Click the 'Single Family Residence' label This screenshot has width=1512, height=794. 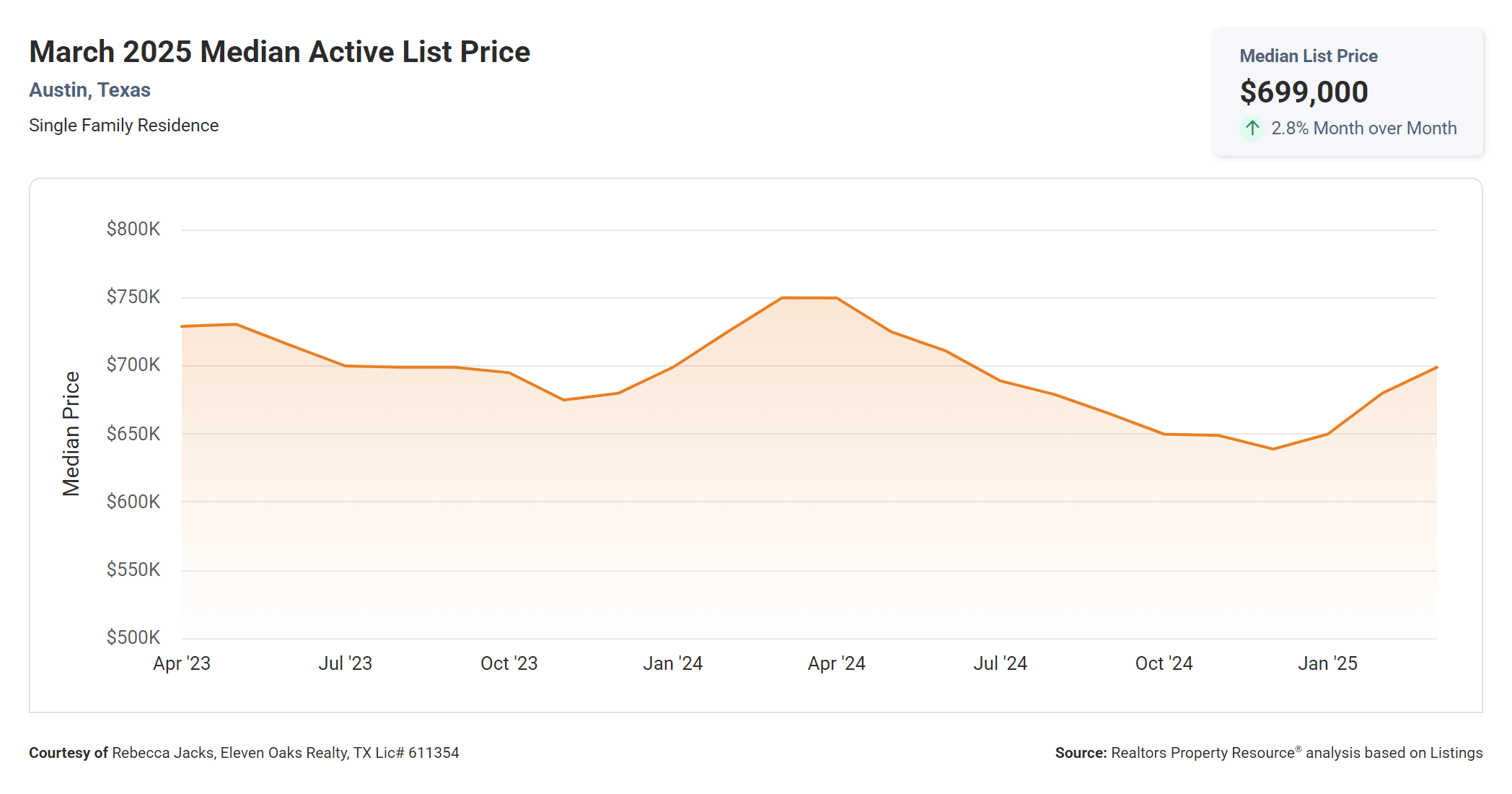click(x=123, y=126)
